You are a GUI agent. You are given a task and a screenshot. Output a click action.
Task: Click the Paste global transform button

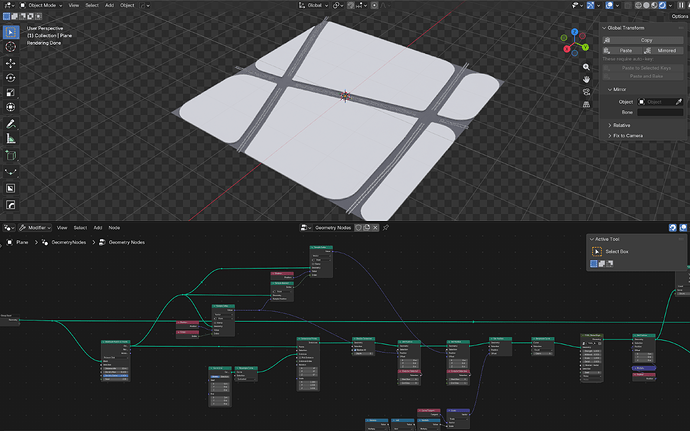pyautogui.click(x=622, y=50)
